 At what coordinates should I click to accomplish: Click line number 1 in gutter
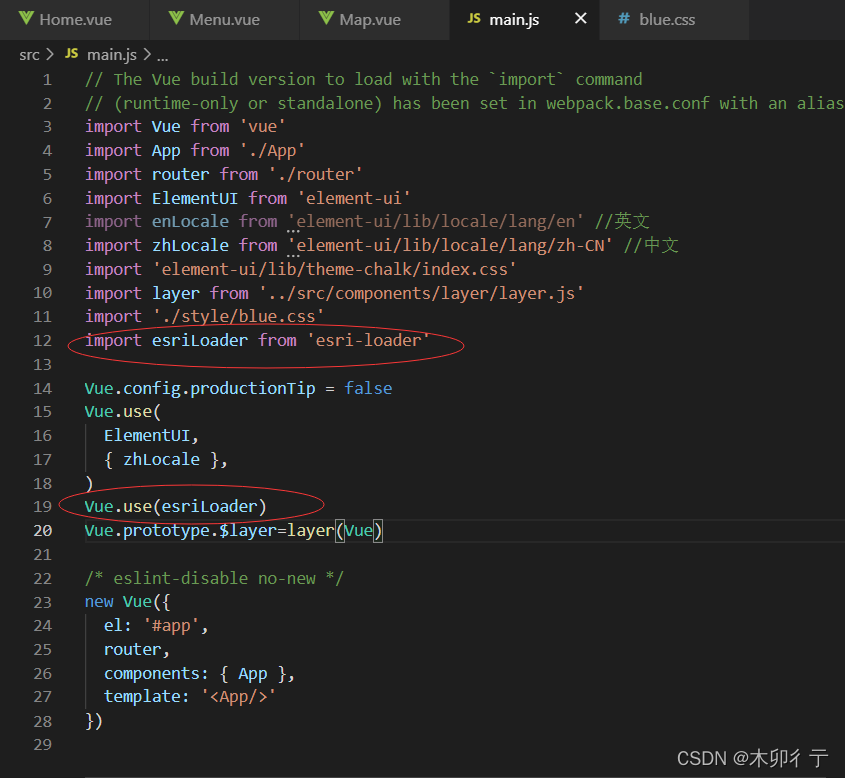click(47, 80)
